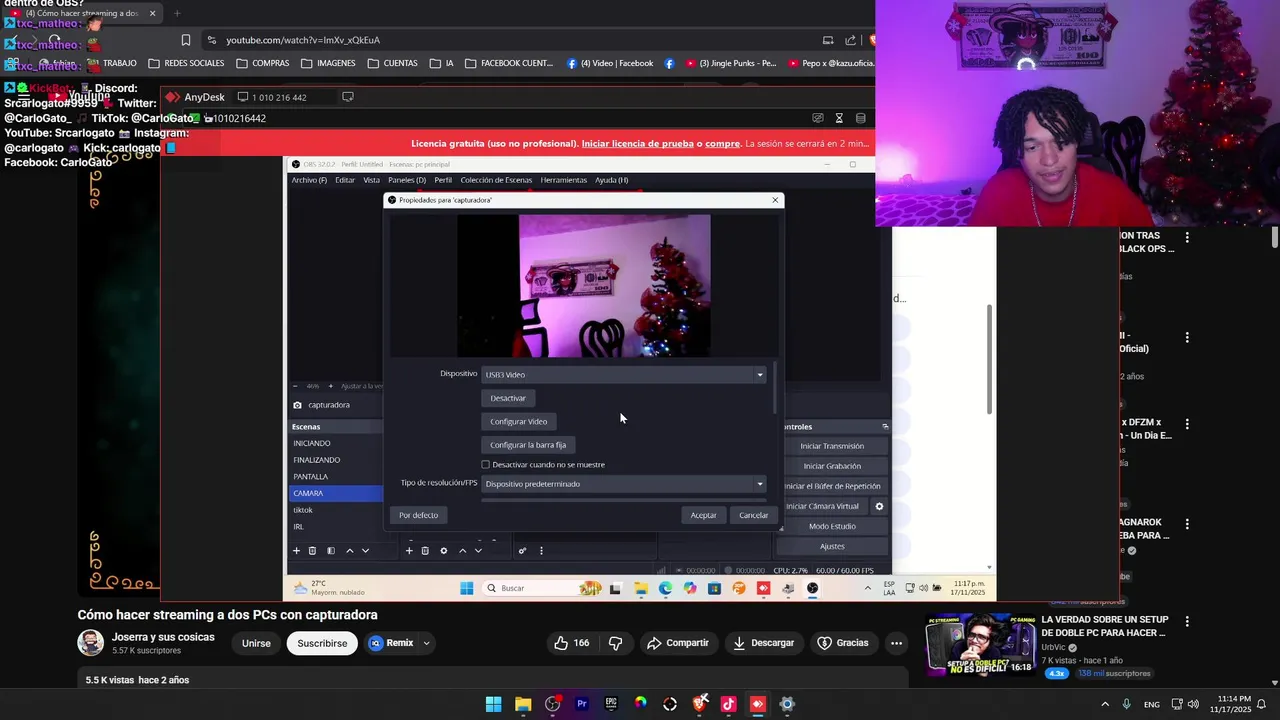Open the Dispositivo USB3 Video dropdown
The image size is (1280, 720).
625,375
